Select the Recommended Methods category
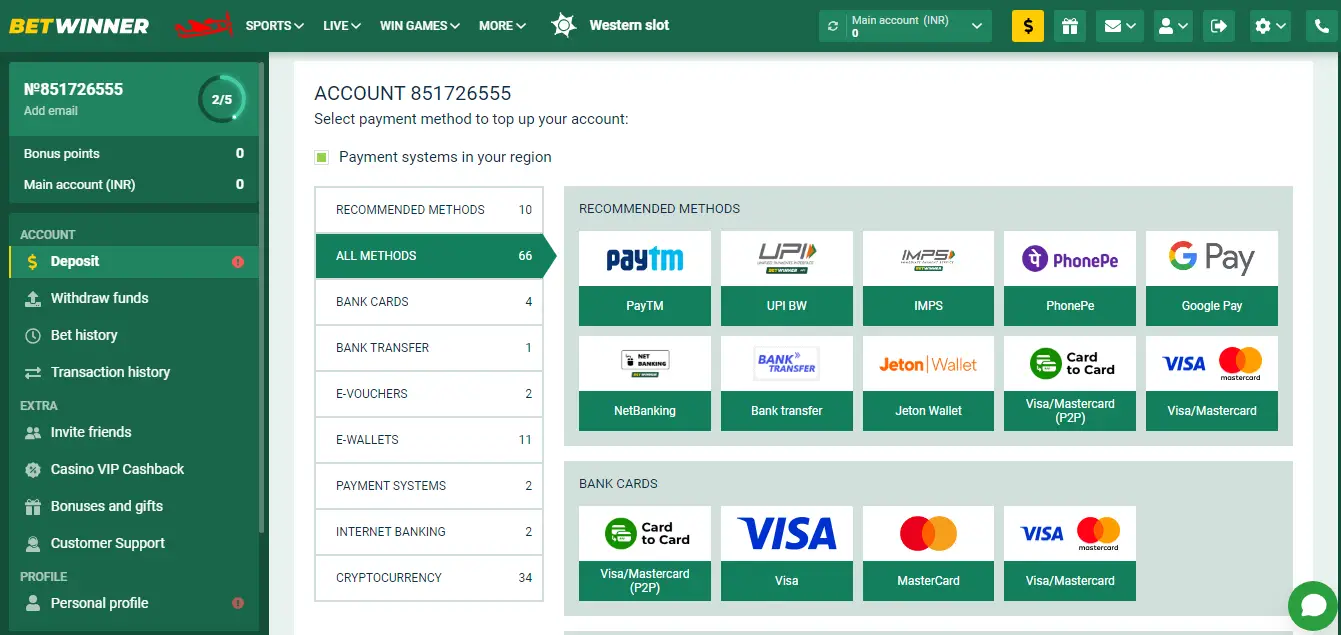The width and height of the screenshot is (1341, 635). [429, 210]
